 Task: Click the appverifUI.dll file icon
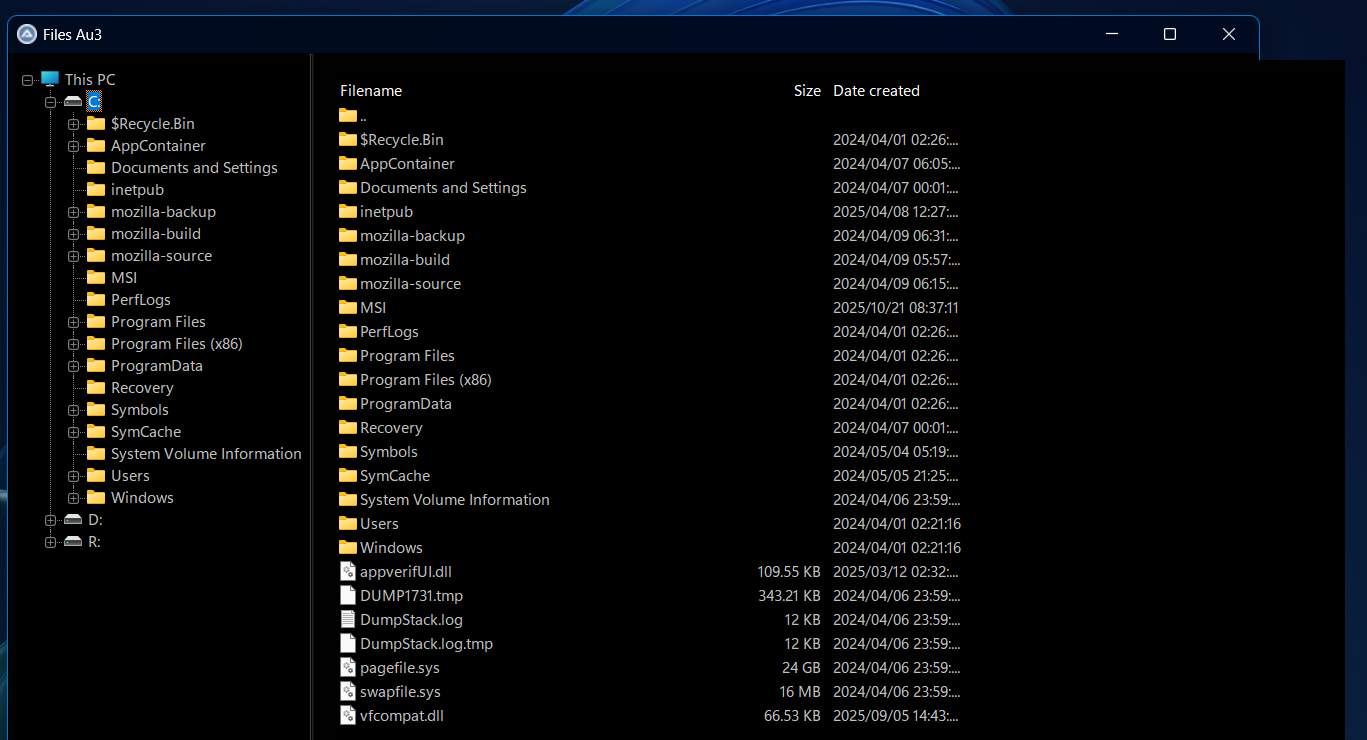(x=348, y=572)
